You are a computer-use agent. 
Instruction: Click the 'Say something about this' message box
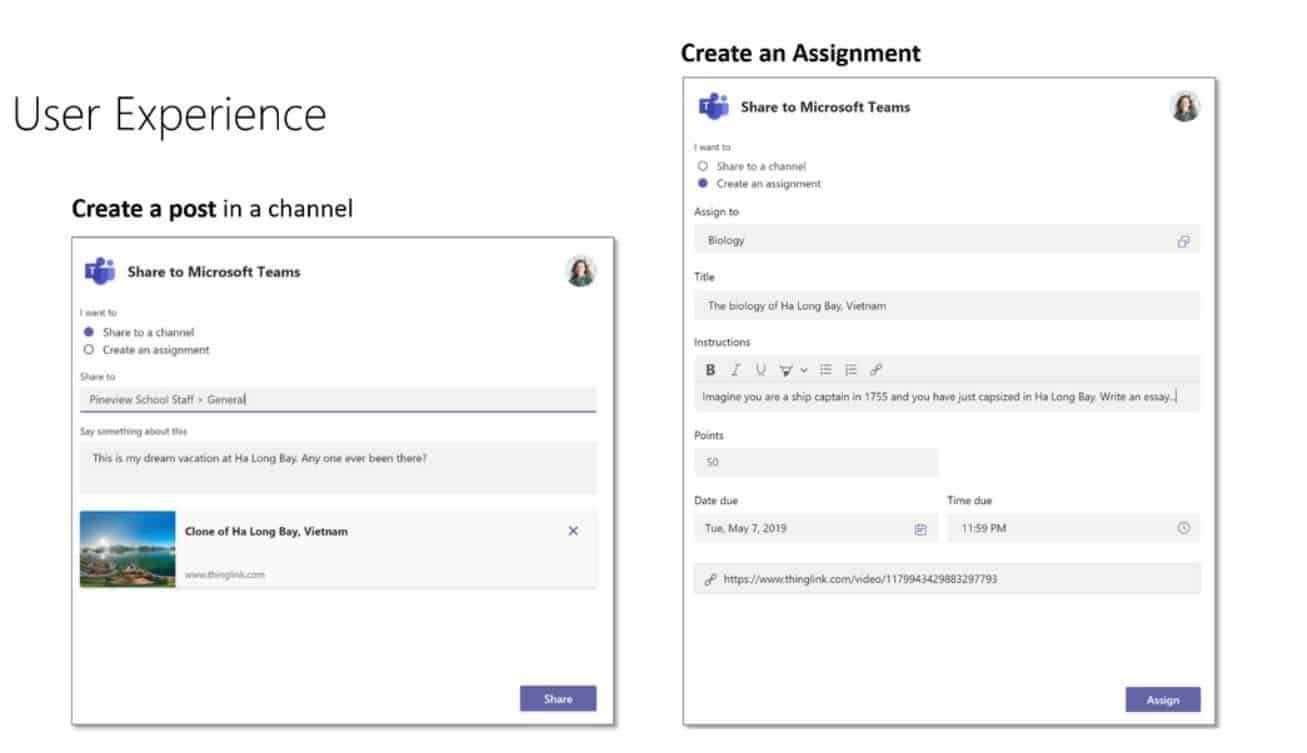[x=338, y=467]
